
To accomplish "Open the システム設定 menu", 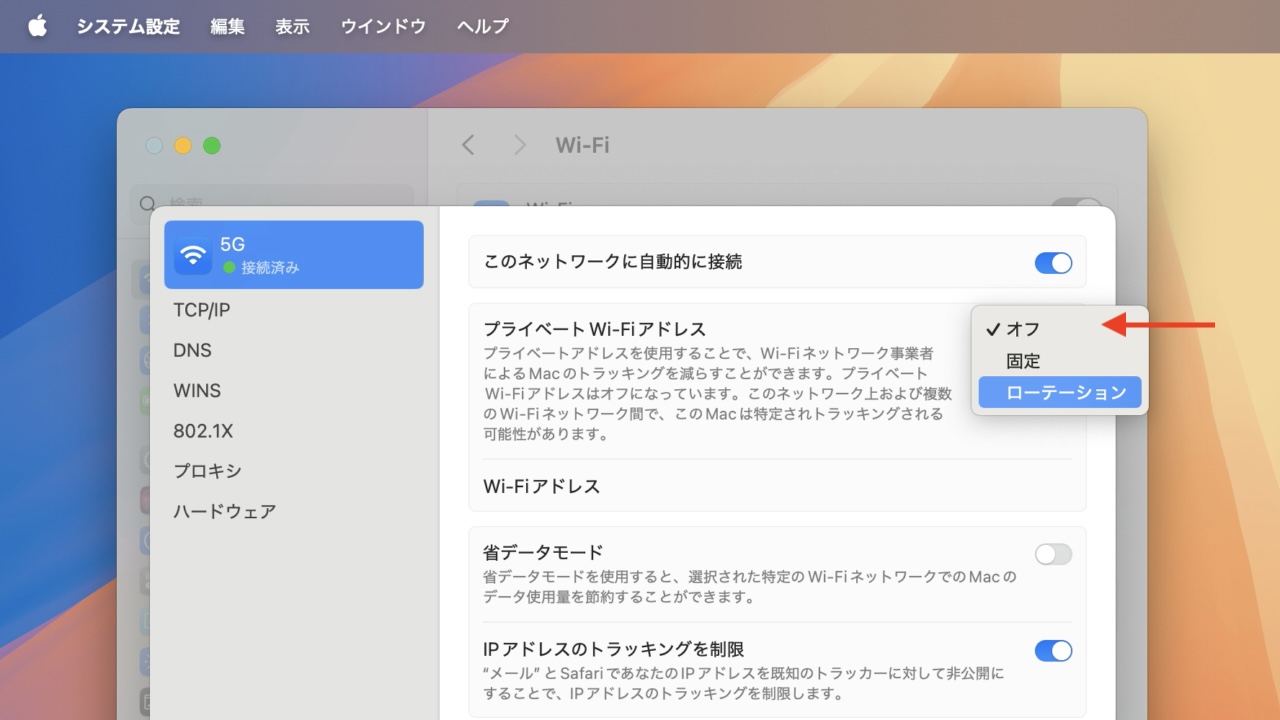I will pyautogui.click(x=128, y=26).
